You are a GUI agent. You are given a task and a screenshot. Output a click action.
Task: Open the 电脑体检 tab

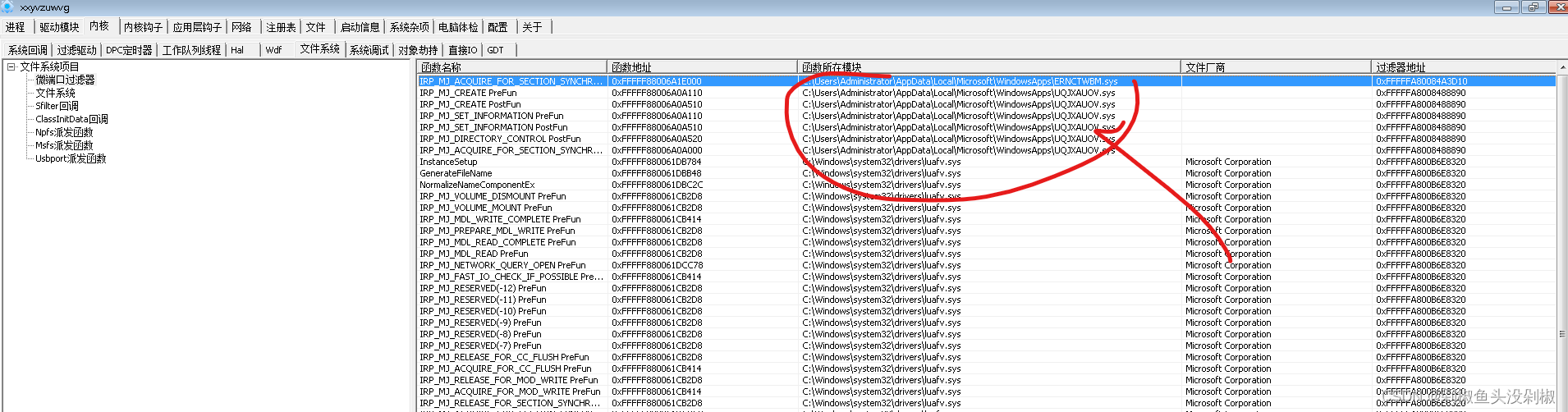458,27
